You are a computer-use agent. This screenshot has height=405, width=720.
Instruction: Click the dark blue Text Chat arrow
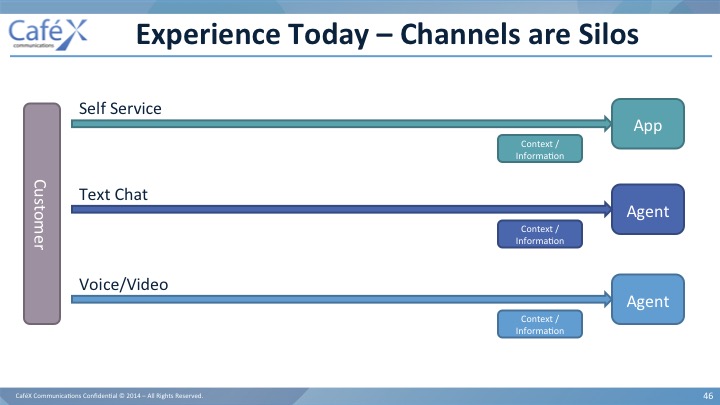click(x=341, y=209)
